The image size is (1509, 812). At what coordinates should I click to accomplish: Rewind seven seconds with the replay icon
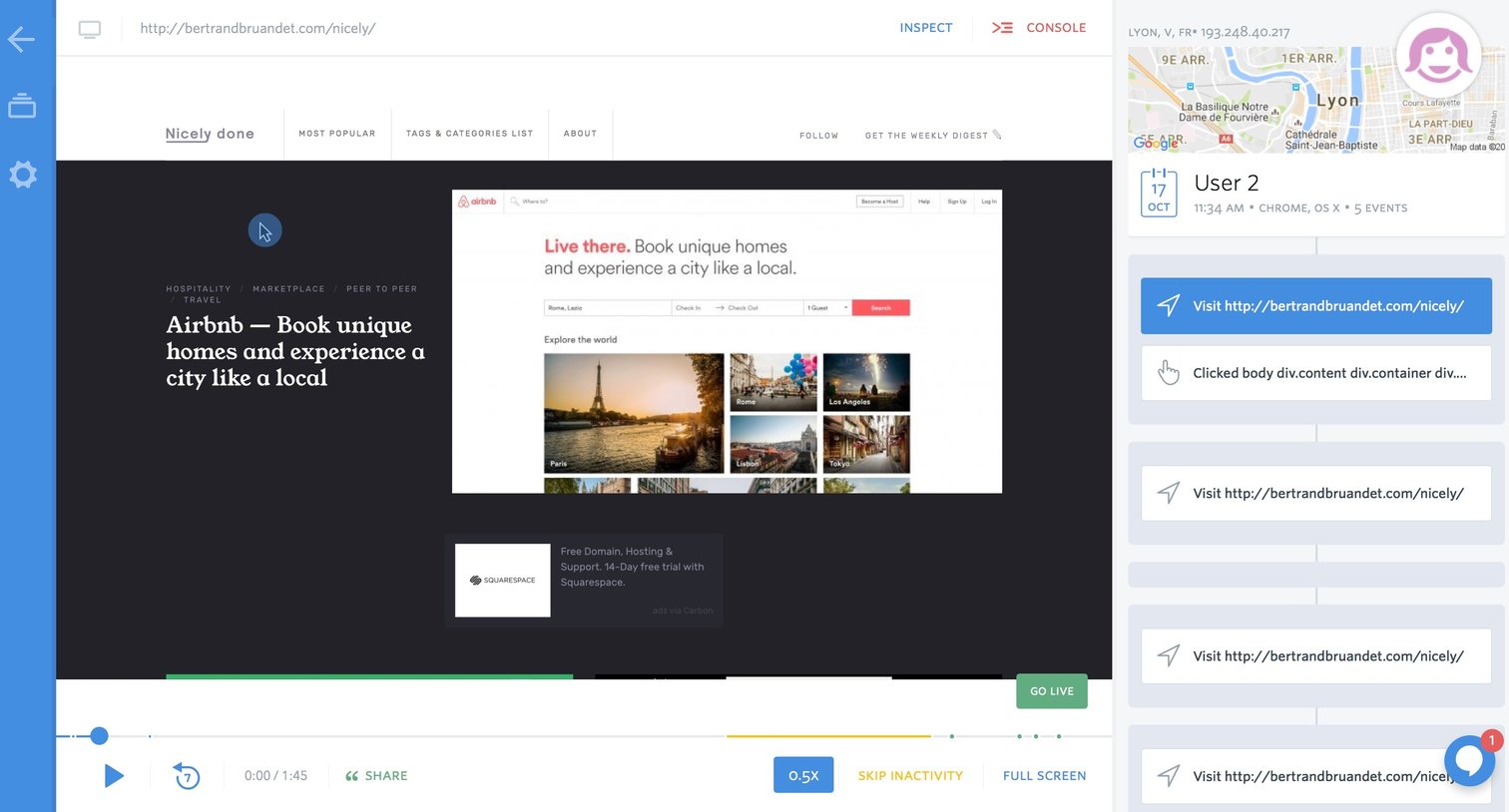tap(187, 775)
